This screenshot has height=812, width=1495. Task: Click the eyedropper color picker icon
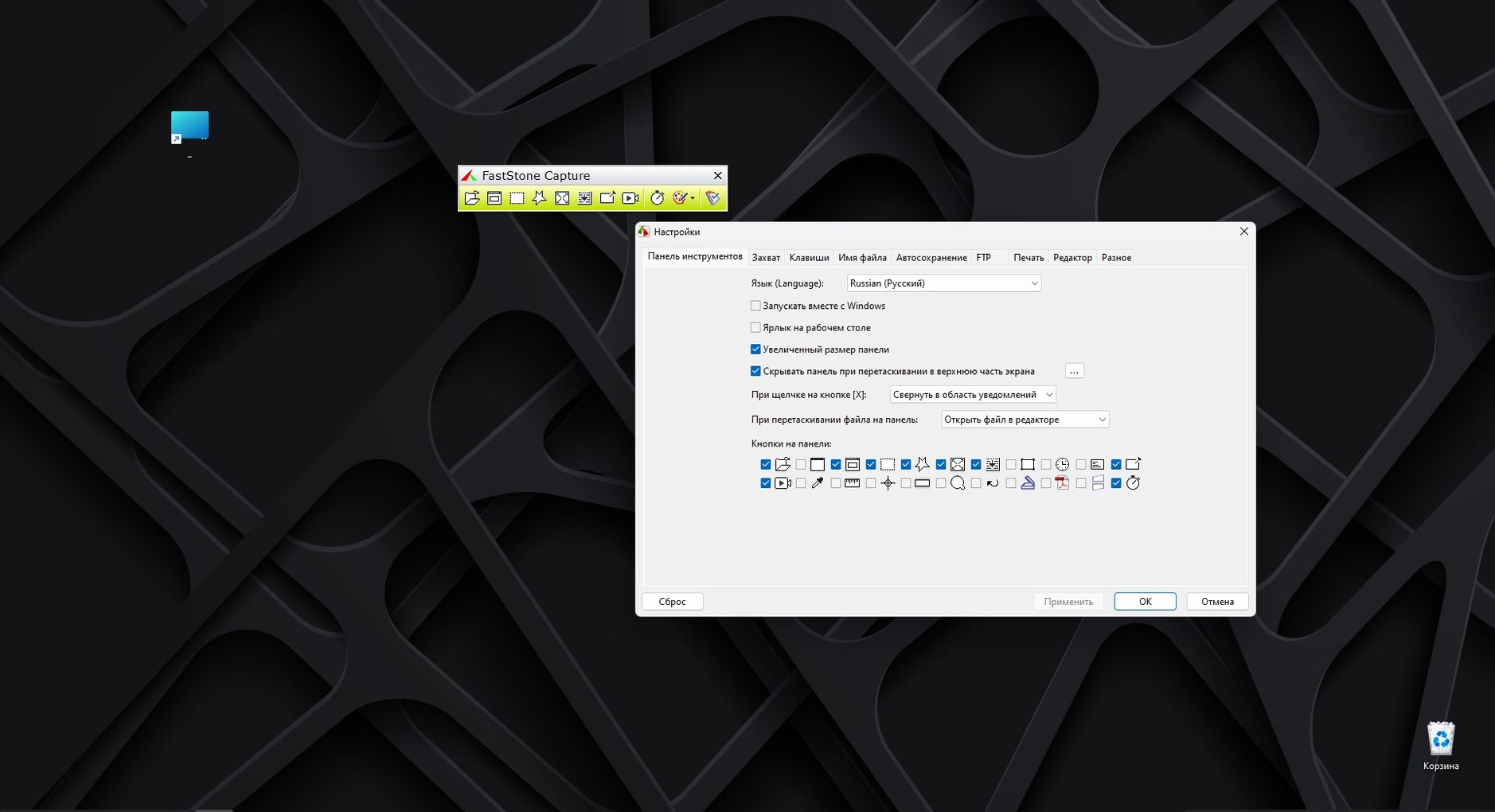(x=818, y=483)
